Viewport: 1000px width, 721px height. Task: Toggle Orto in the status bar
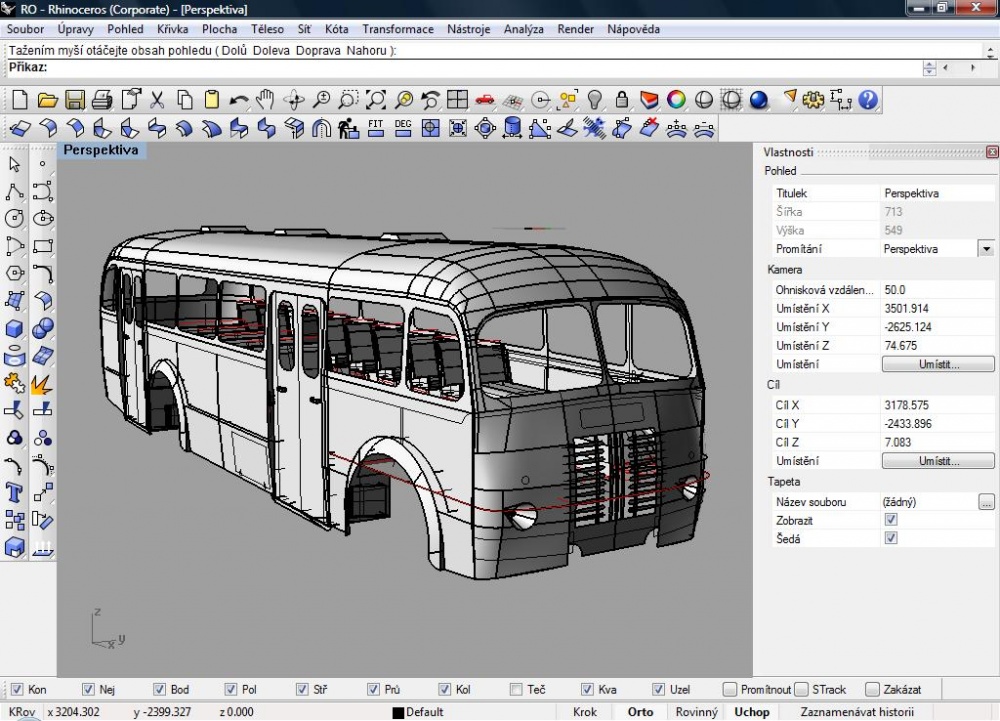tap(640, 711)
